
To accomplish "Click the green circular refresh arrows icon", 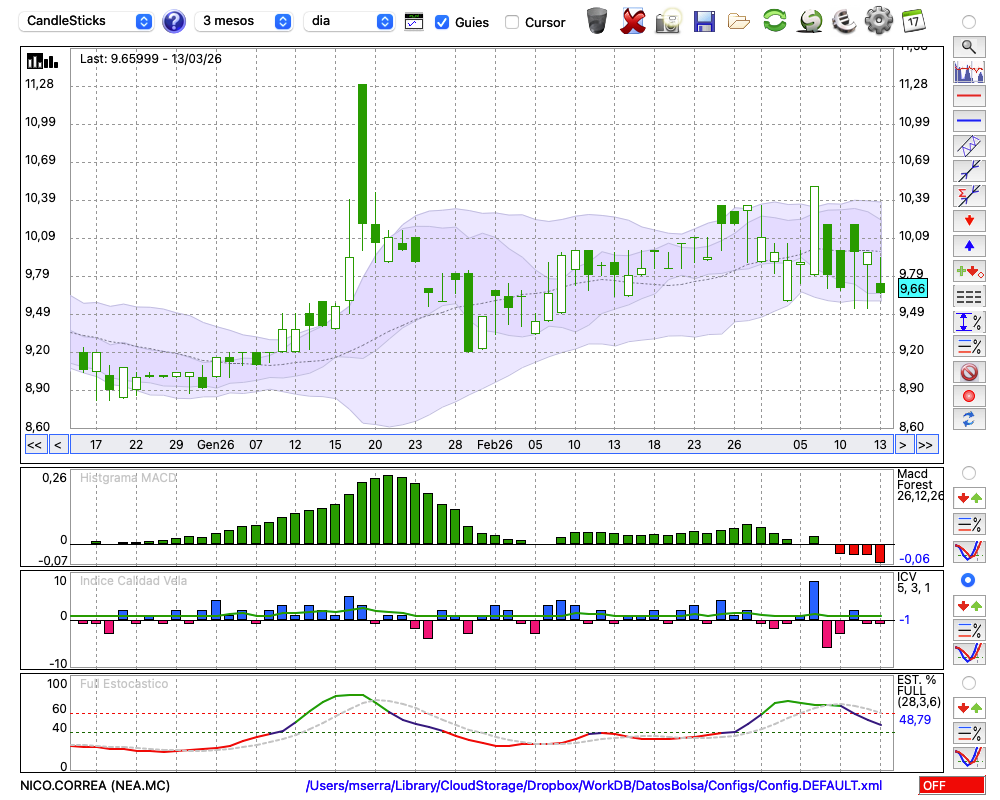I will (774, 21).
